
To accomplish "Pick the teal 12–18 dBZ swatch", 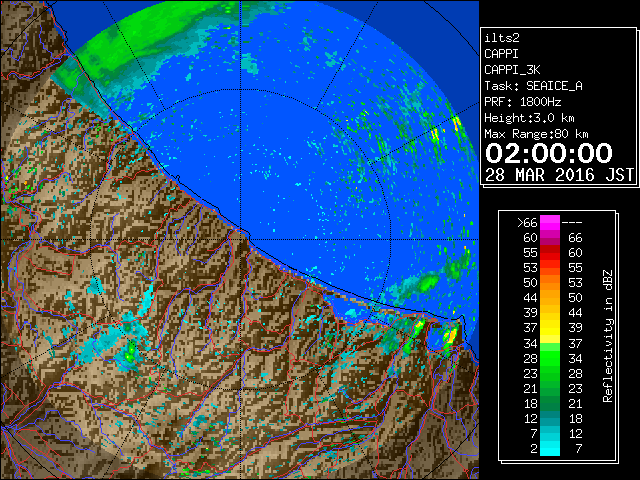I will (550, 418).
